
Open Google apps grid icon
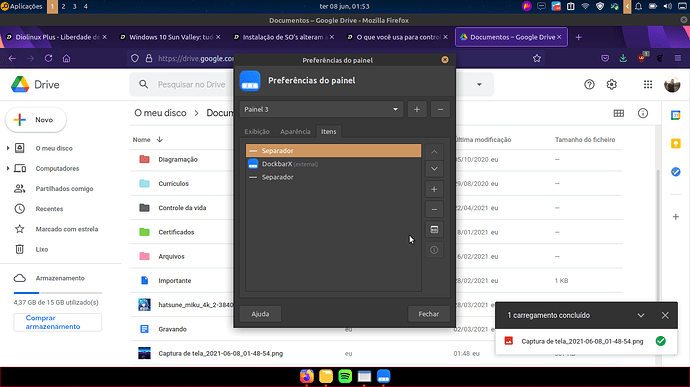tap(648, 85)
